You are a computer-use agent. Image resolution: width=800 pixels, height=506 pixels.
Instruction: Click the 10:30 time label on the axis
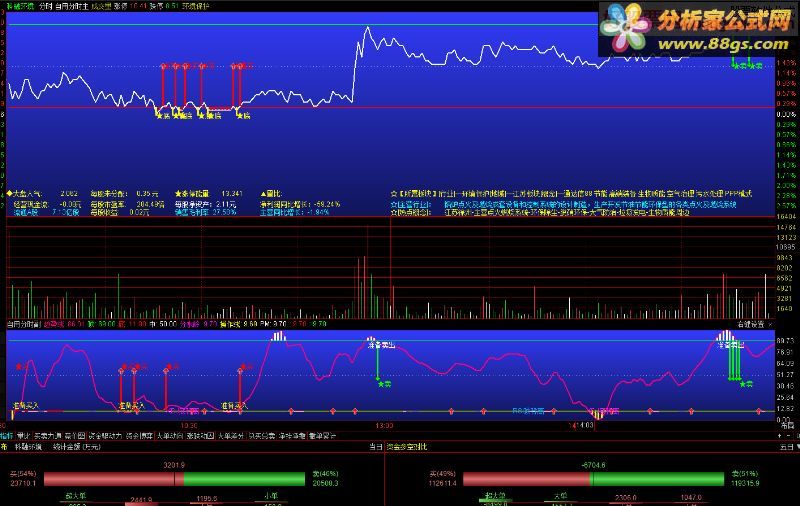point(189,425)
